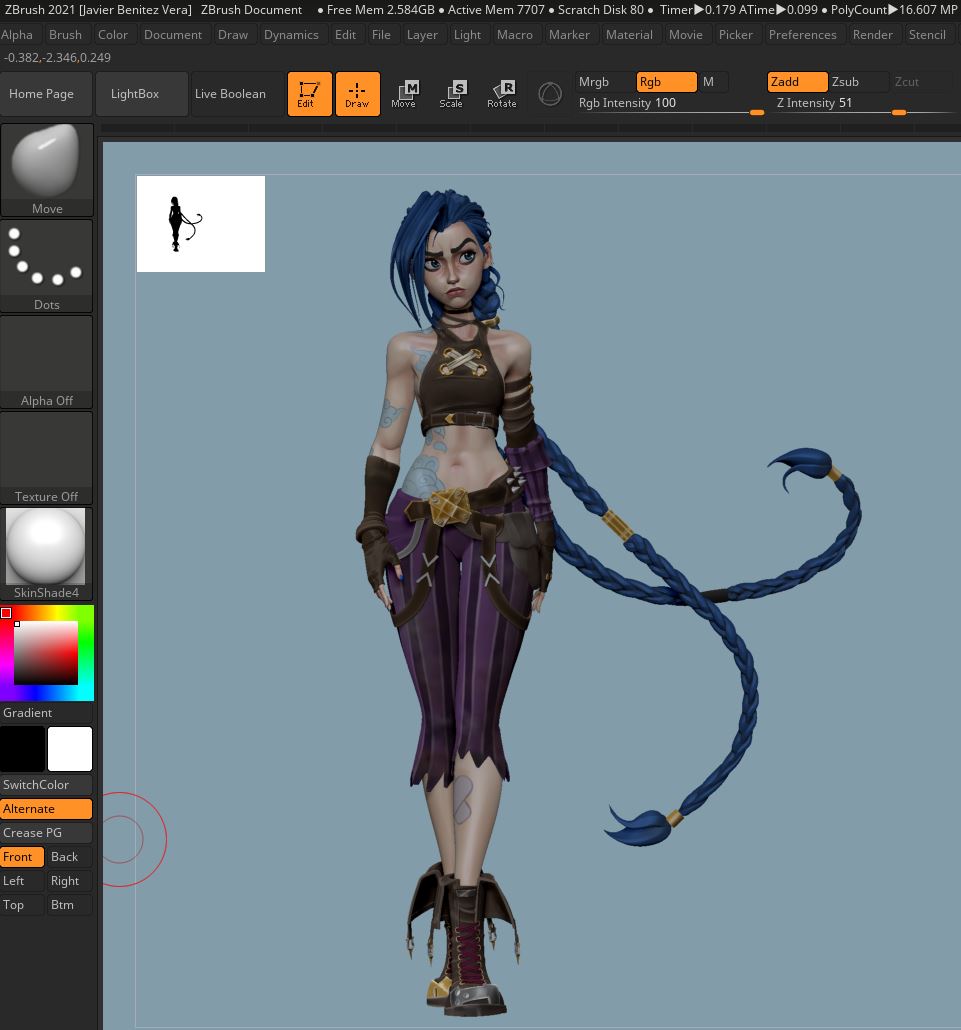
Task: Open the Color menu
Action: coord(113,35)
